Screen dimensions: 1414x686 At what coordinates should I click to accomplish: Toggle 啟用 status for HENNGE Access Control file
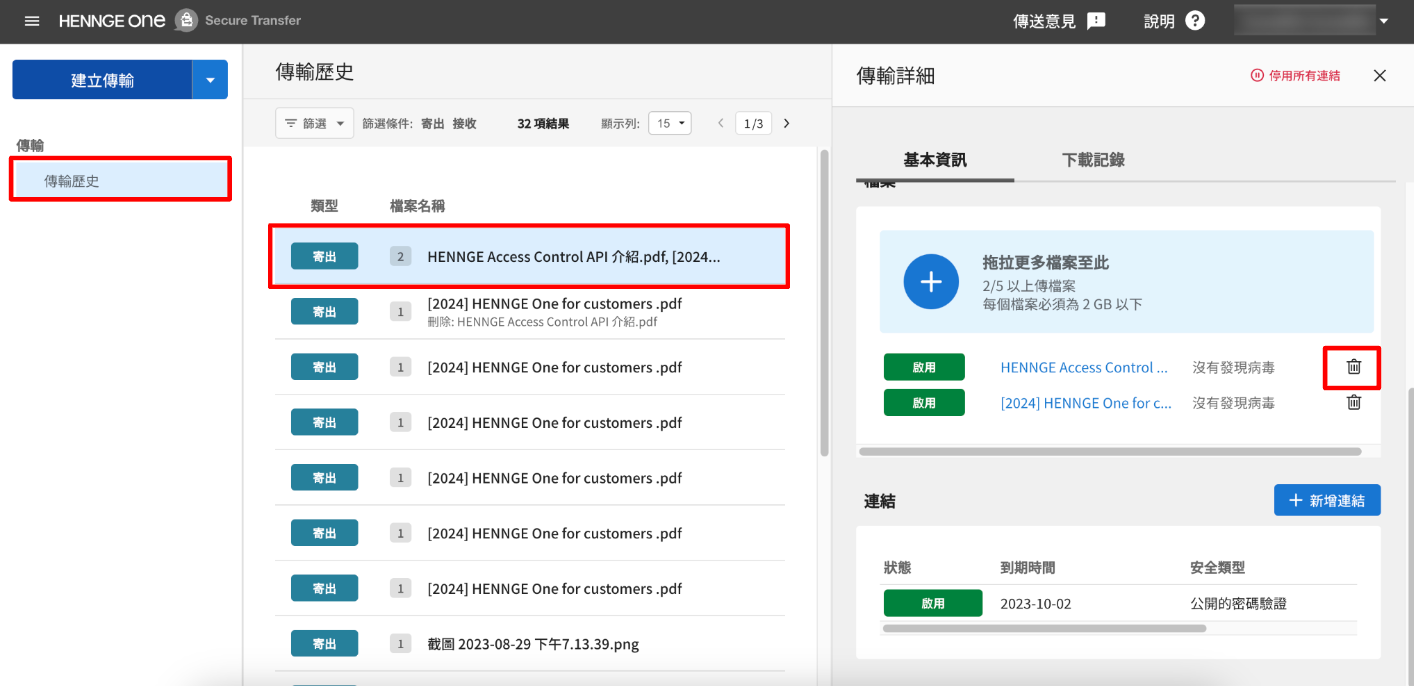point(924,367)
